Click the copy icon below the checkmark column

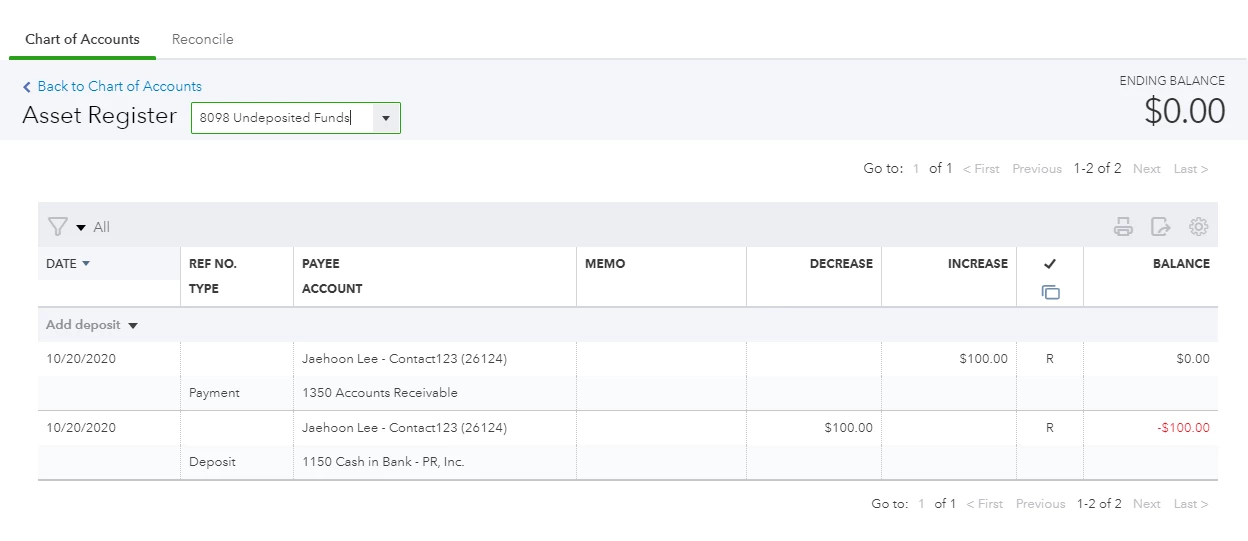pos(1050,292)
